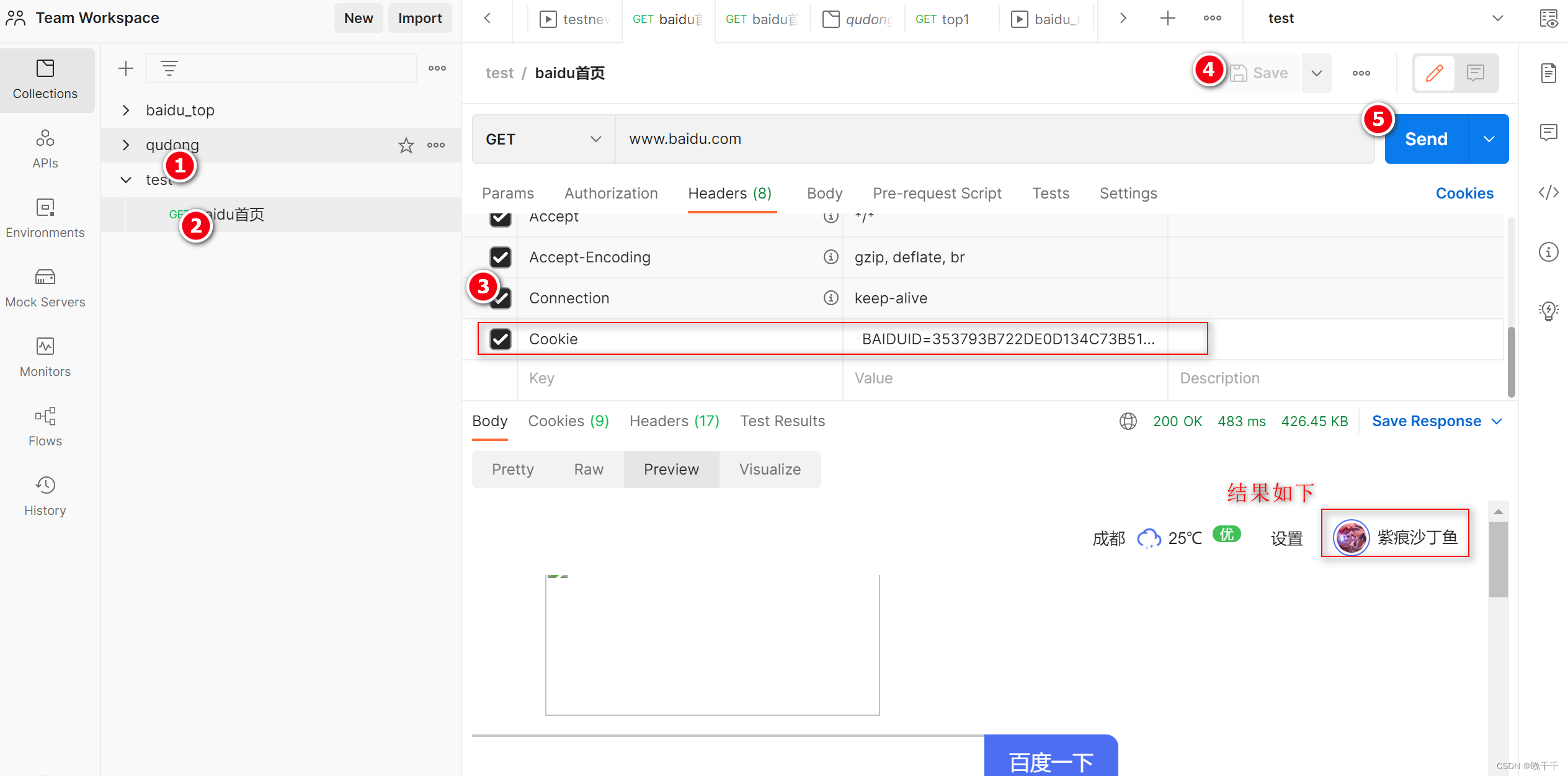Open the request Settings tab
This screenshot has height=776, width=1568.
click(x=1128, y=194)
